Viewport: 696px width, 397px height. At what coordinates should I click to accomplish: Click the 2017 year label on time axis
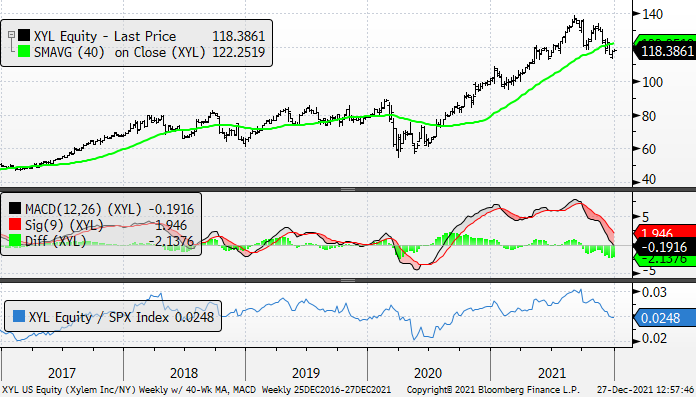(62, 373)
